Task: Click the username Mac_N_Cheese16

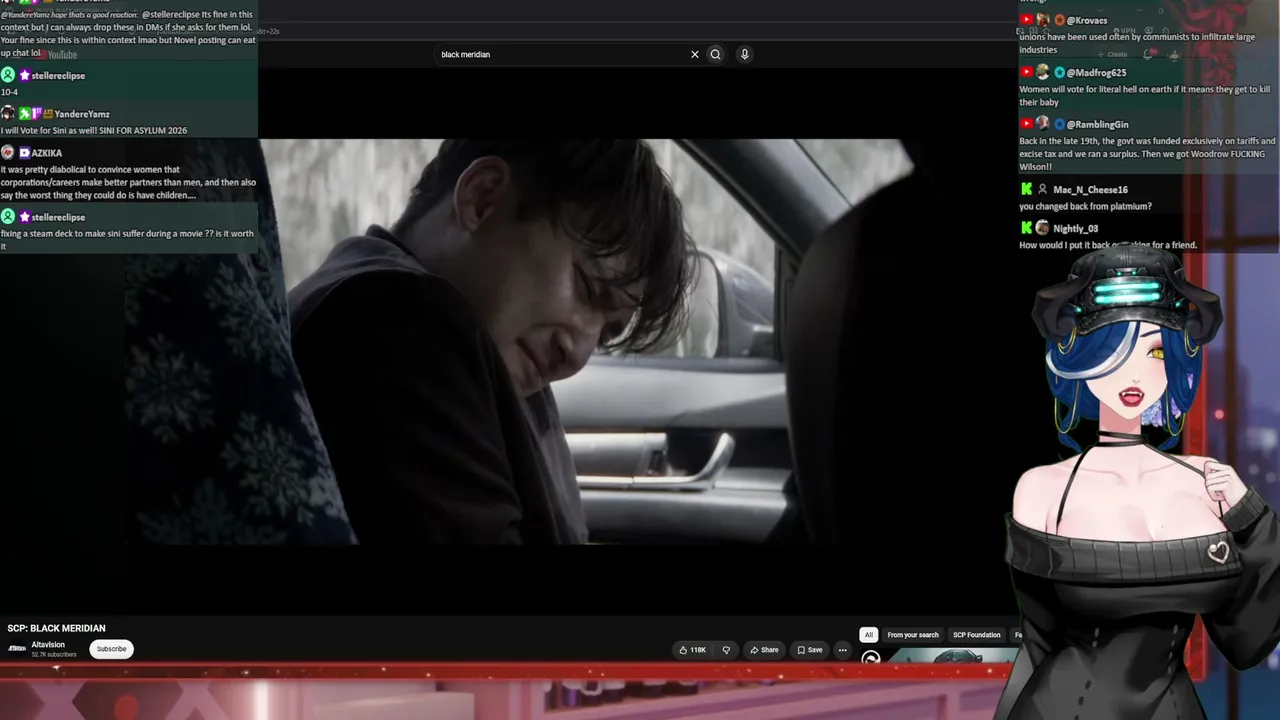Action: coord(1090,189)
